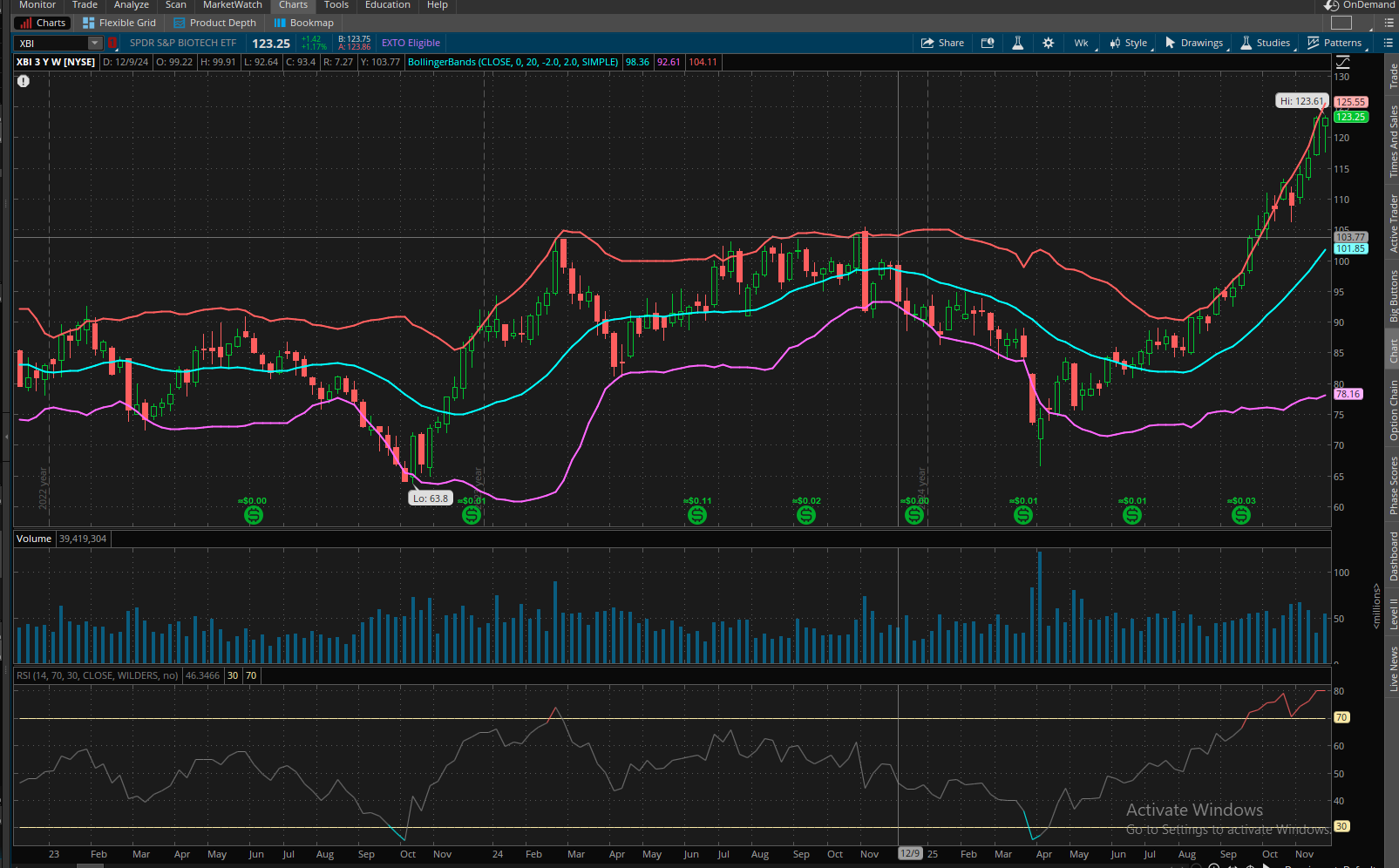Activate OnDemand mode
Screen dimensions: 1399x868
pos(1359,5)
